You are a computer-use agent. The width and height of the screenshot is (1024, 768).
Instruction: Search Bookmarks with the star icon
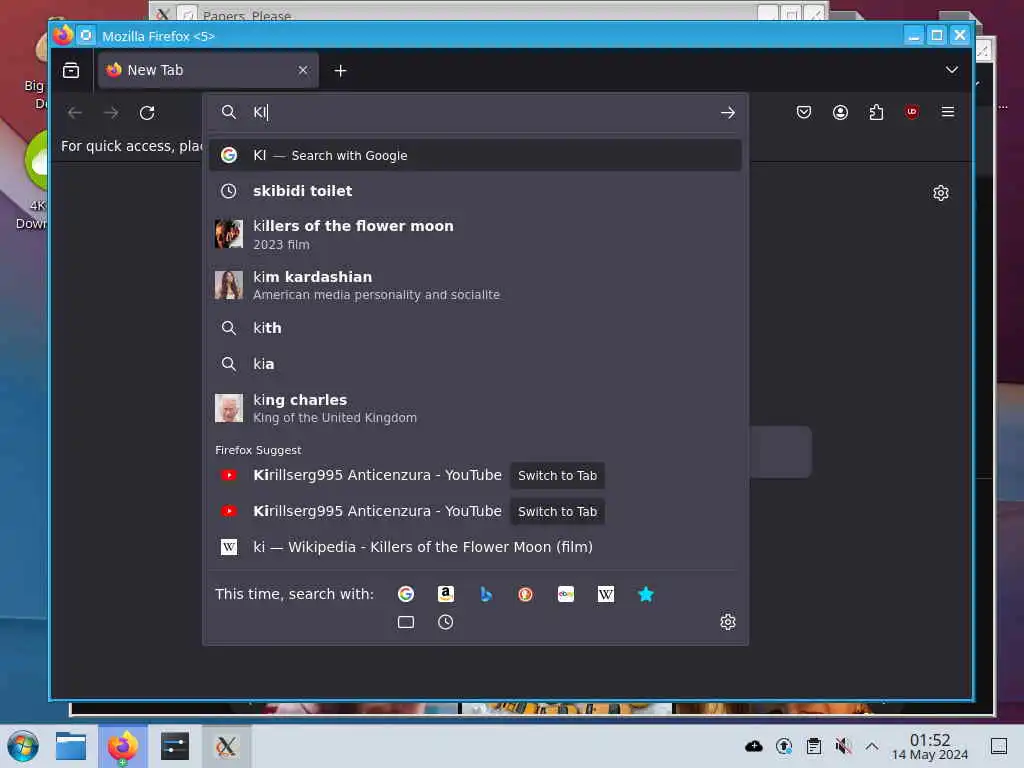[x=645, y=594]
